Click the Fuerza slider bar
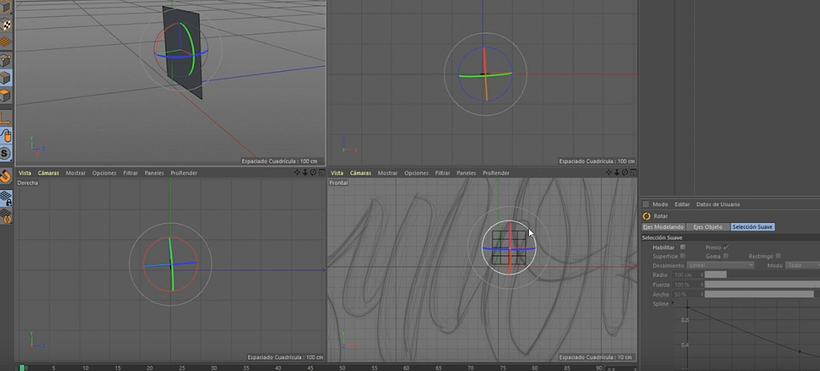The width and height of the screenshot is (820, 371). pos(762,285)
